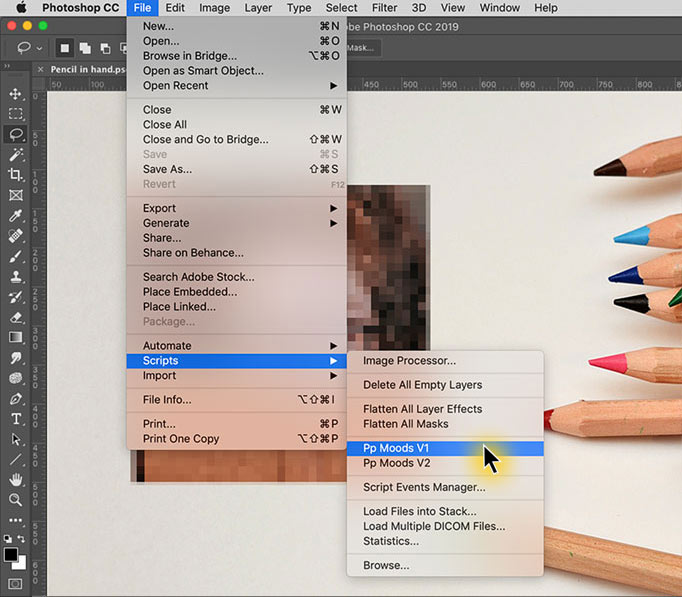Image resolution: width=682 pixels, height=597 pixels.
Task: Select the Clone Stamp tool
Action: (16, 276)
